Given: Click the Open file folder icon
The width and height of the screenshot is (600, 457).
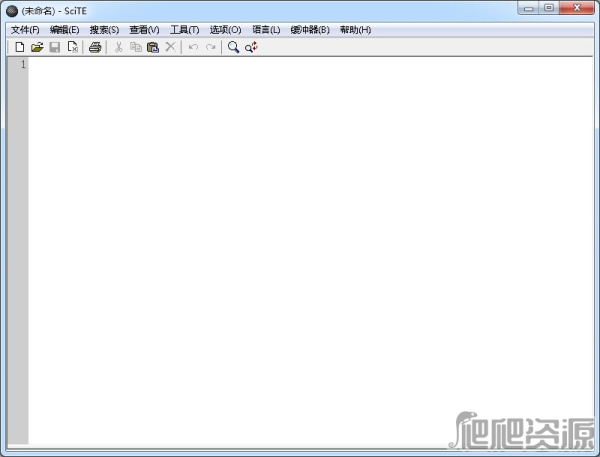Looking at the screenshot, I should click(x=37, y=47).
